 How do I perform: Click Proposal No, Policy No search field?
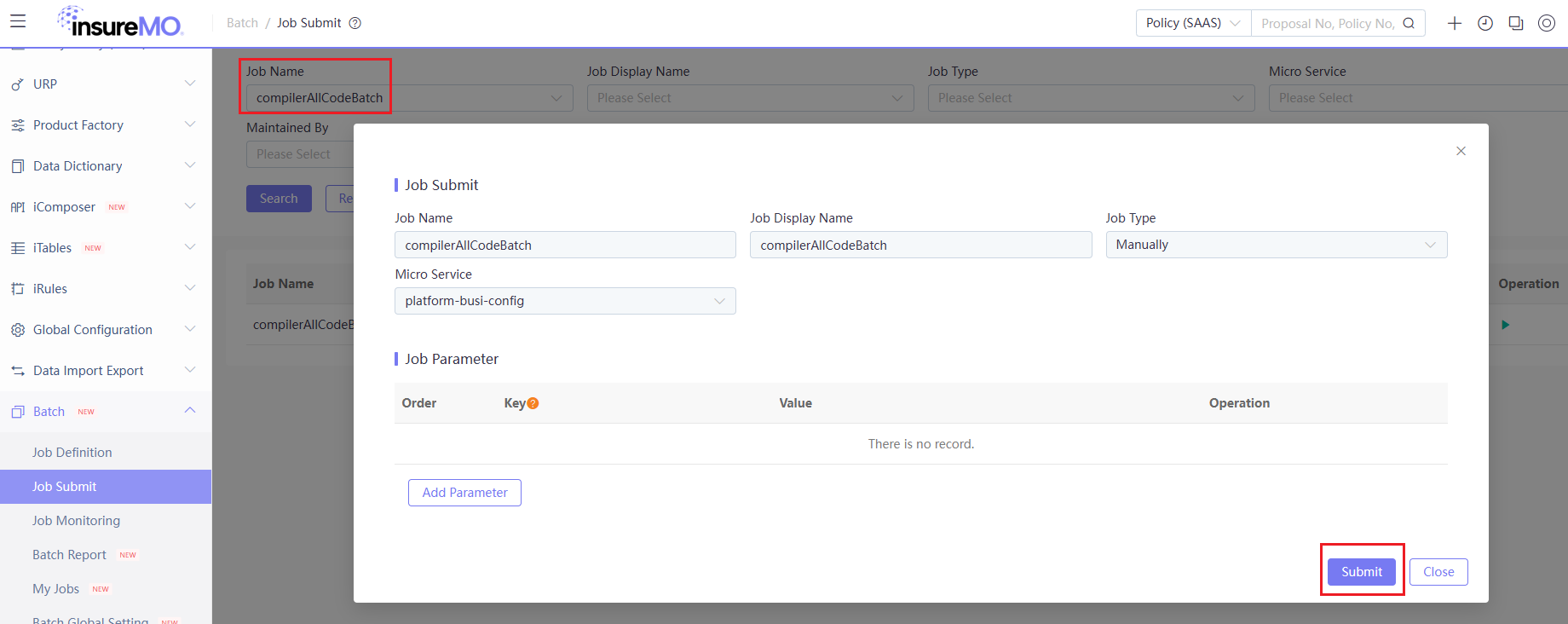[x=1328, y=23]
